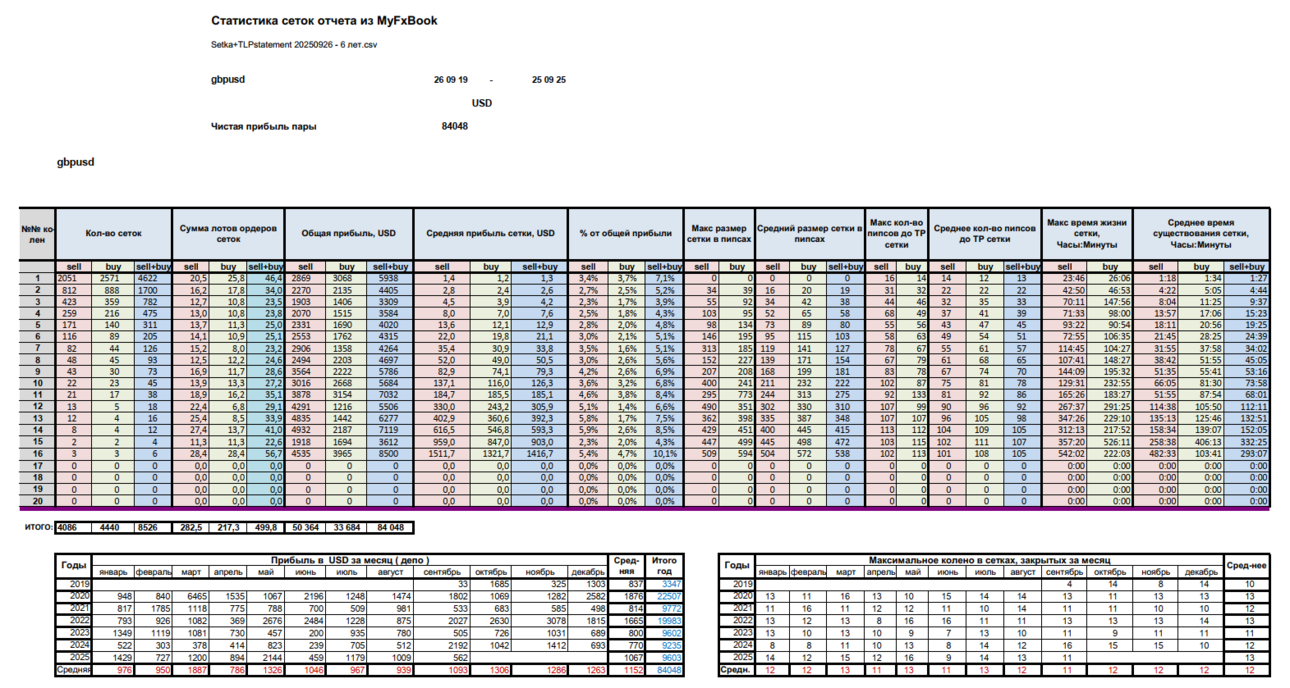1290x688 pixels.
Task: Click the average profit cell "1416,7"
Action: click(x=540, y=452)
